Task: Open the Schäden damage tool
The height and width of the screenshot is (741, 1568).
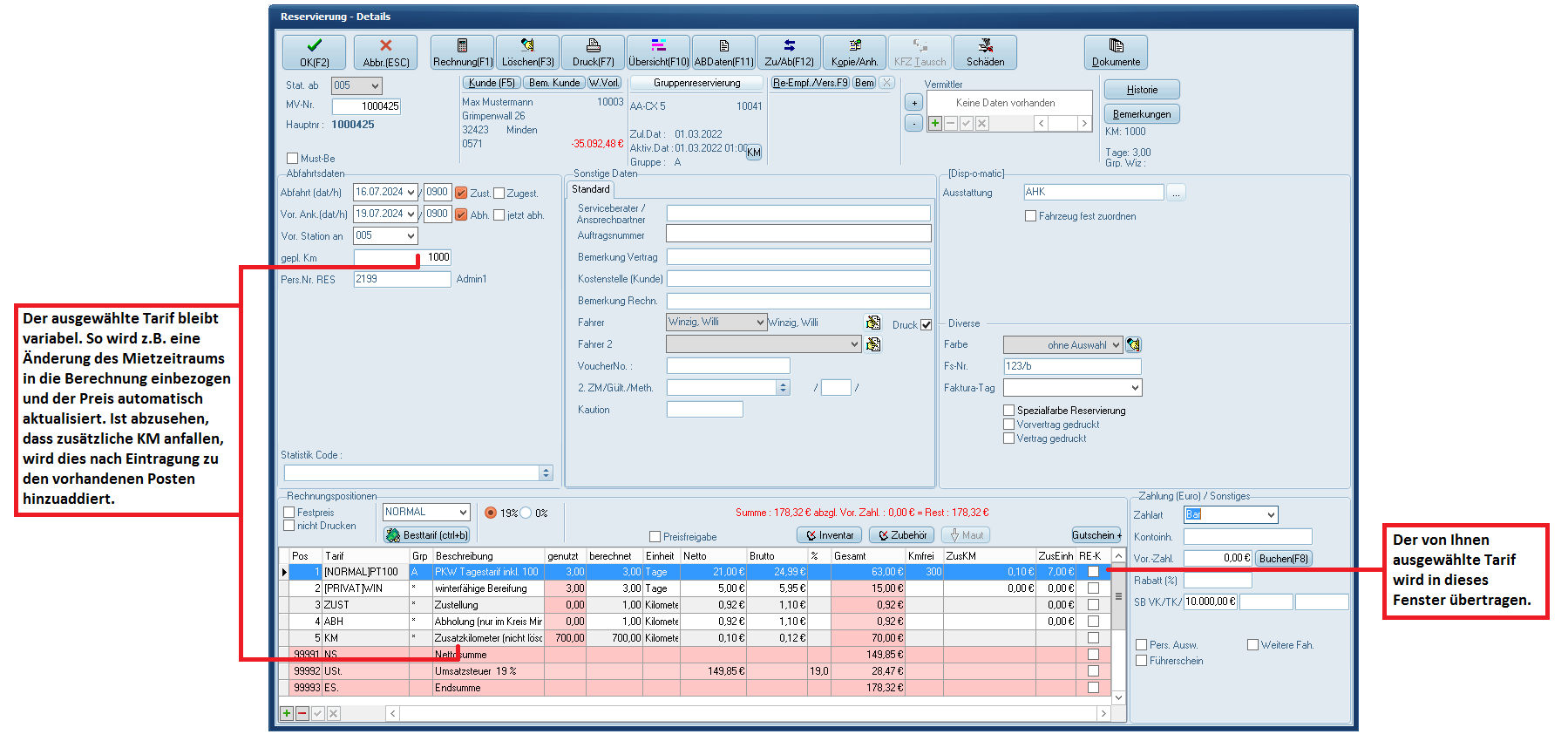Action: tap(985, 52)
